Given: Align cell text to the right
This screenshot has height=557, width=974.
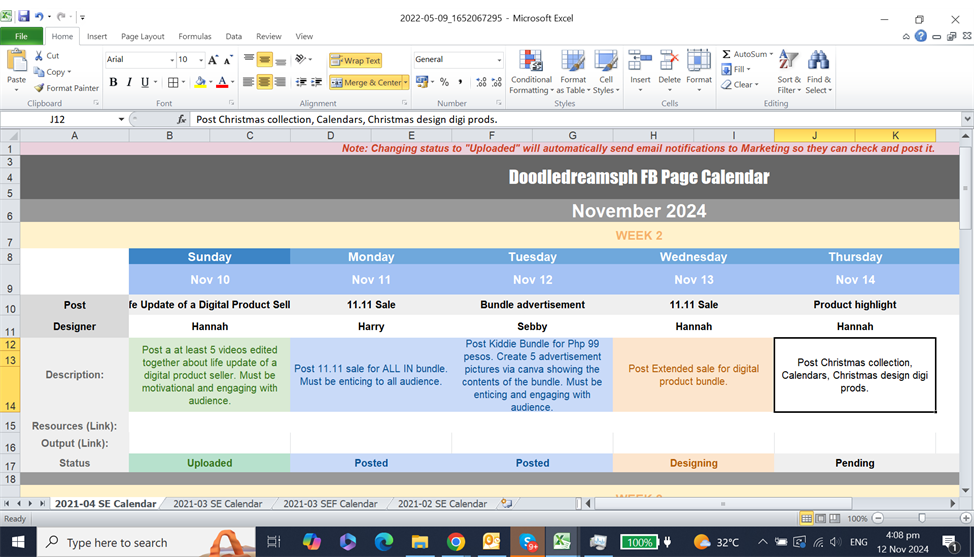Looking at the screenshot, I should point(280,82).
